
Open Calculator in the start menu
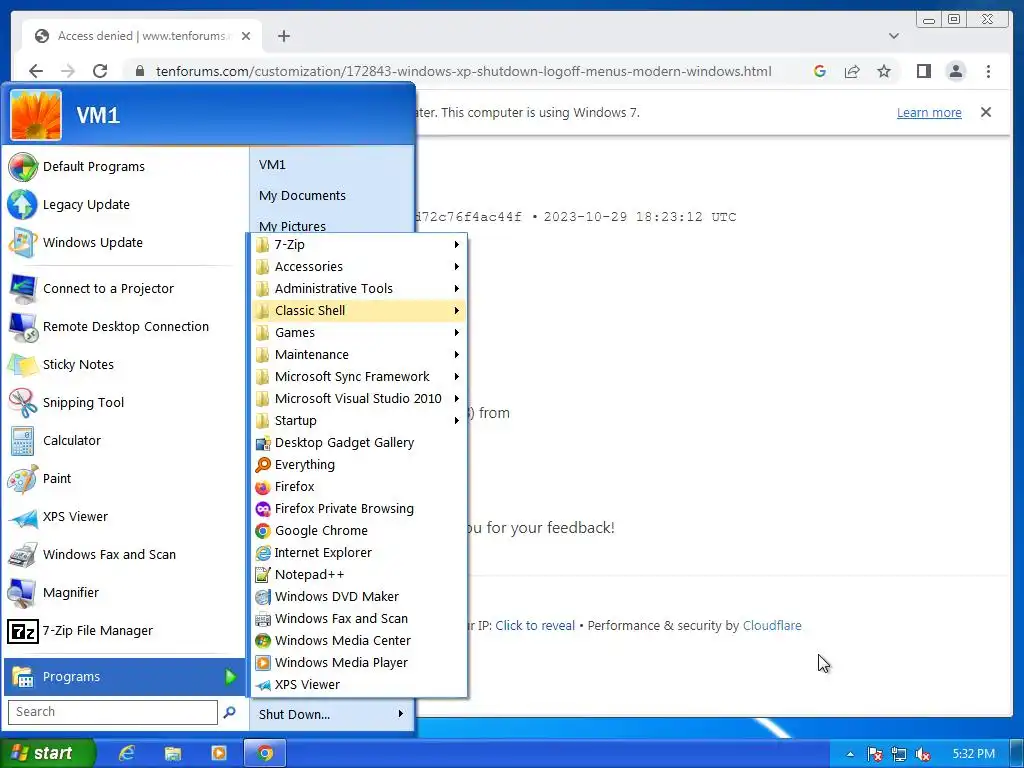pyautogui.click(x=124, y=440)
